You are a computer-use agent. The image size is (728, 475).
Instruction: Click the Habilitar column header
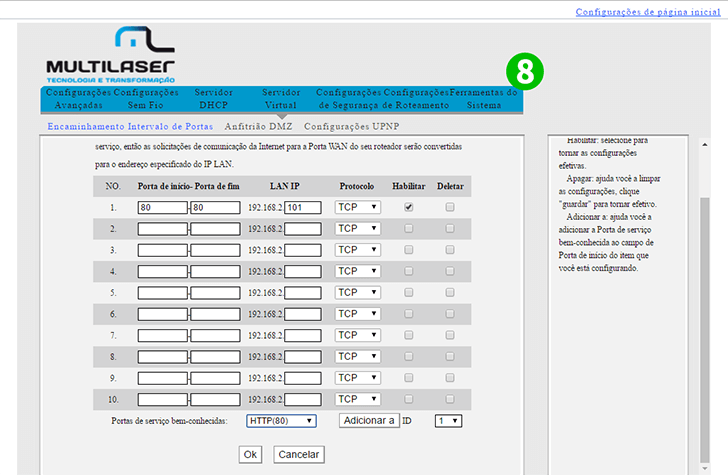click(x=409, y=186)
